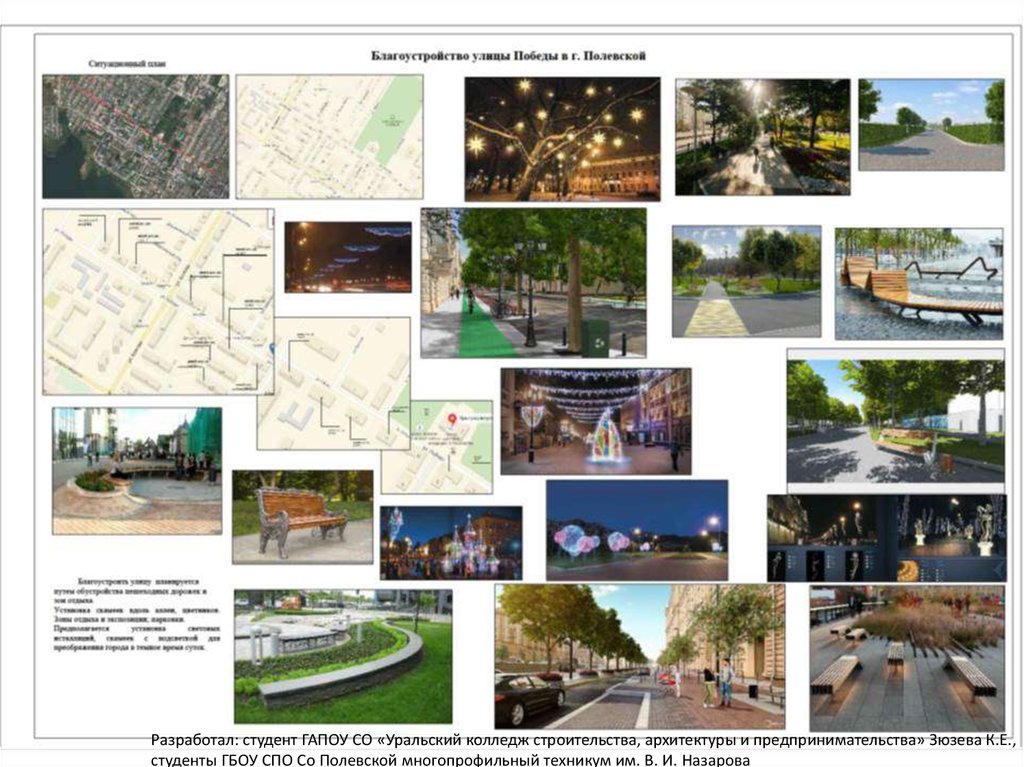
Task: Click the yellow crosswalk path picture
Action: [746, 281]
